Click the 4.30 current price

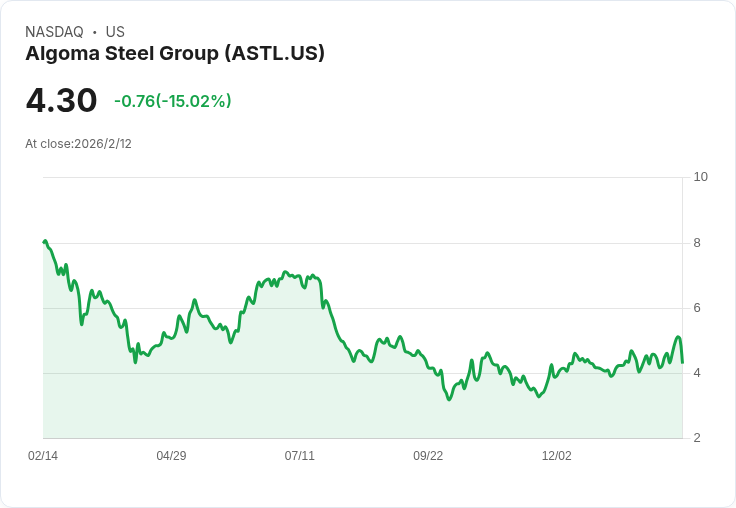pyautogui.click(x=61, y=100)
